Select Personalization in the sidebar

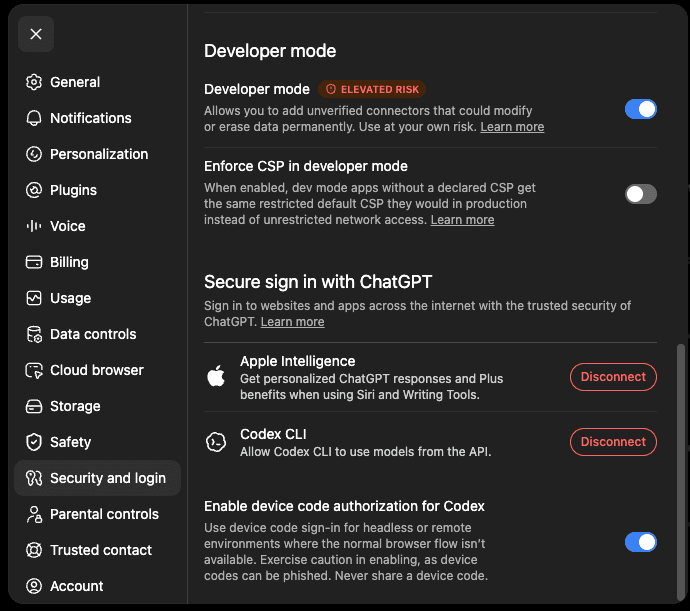tap(97, 154)
